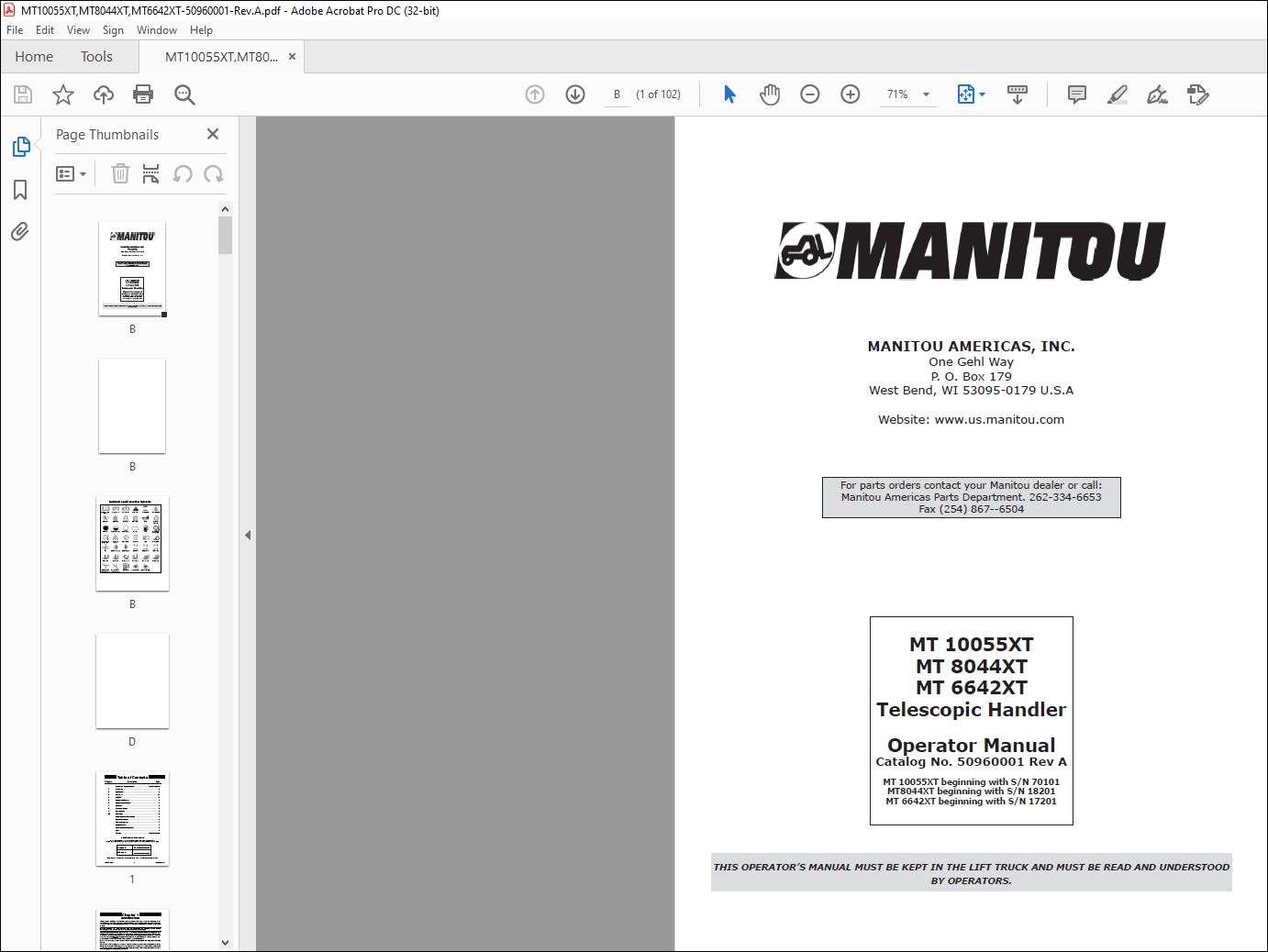
Task: Select the symbols grid page thumbnail
Action: pyautogui.click(x=132, y=543)
